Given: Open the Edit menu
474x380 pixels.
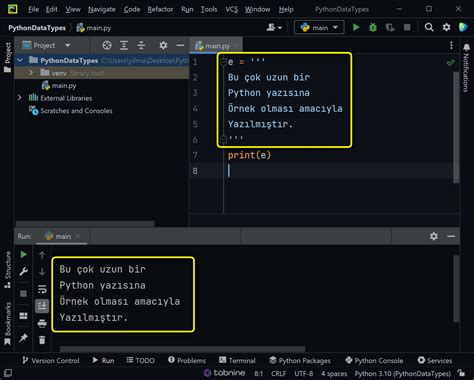Looking at the screenshot, I should [51, 9].
